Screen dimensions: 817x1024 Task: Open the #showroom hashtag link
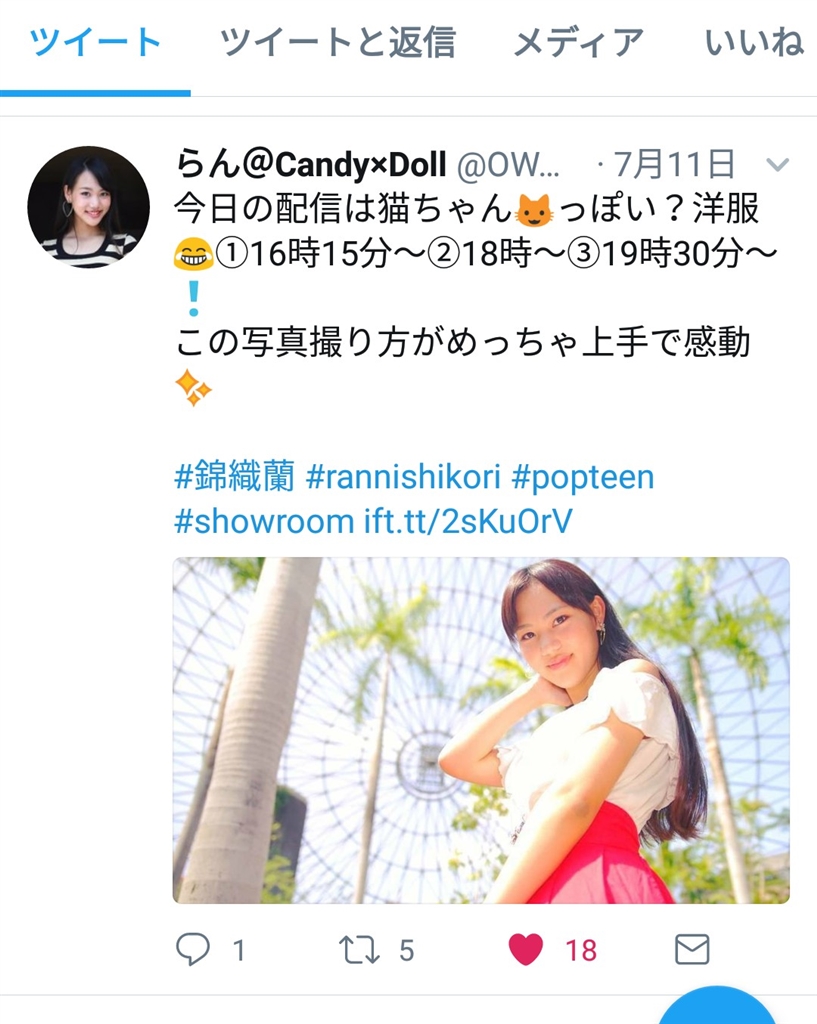click(x=264, y=521)
